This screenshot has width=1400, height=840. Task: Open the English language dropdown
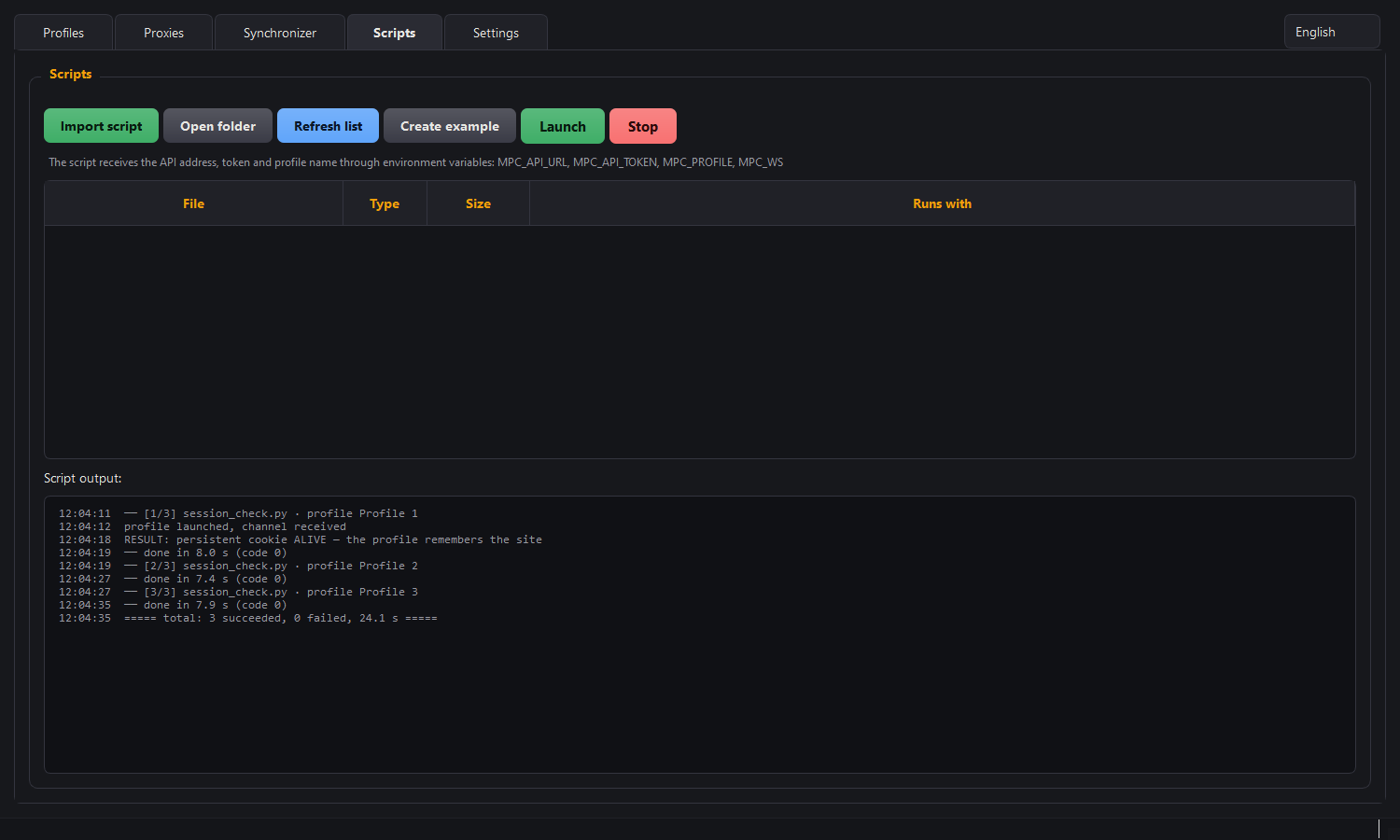1332,32
